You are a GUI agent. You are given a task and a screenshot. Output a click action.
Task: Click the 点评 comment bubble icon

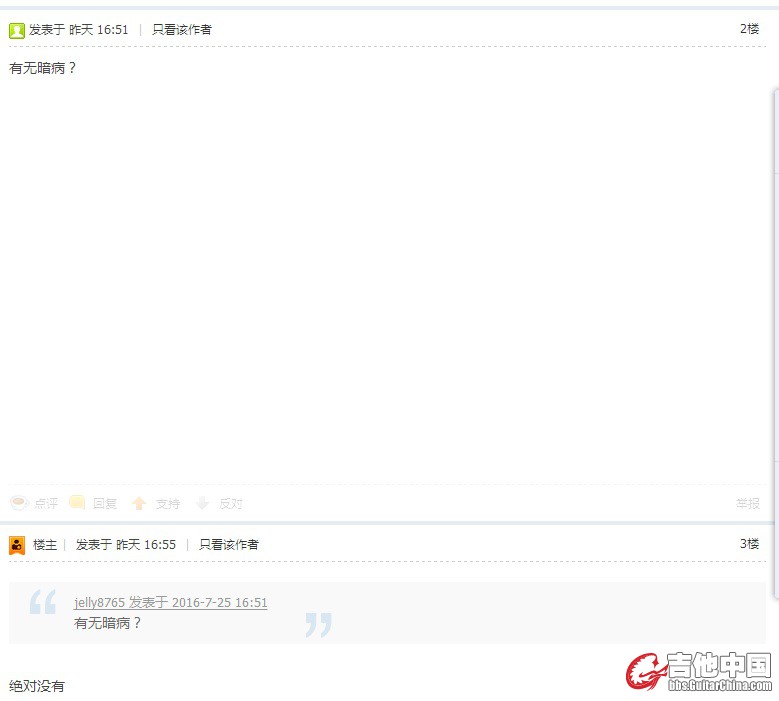(x=19, y=503)
